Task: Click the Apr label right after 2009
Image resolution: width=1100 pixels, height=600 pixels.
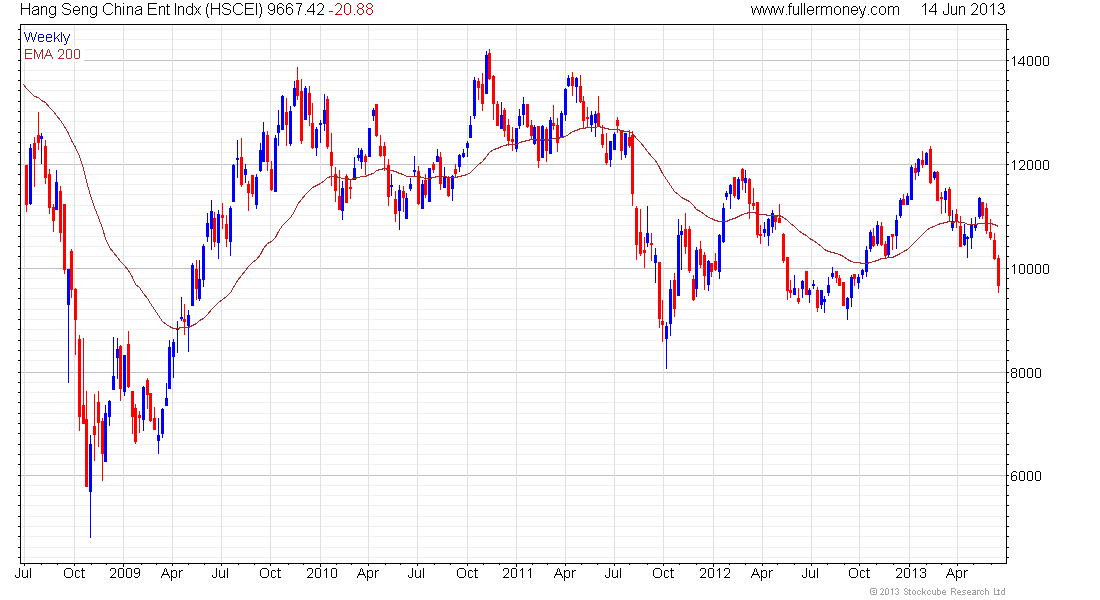Action: (x=171, y=573)
